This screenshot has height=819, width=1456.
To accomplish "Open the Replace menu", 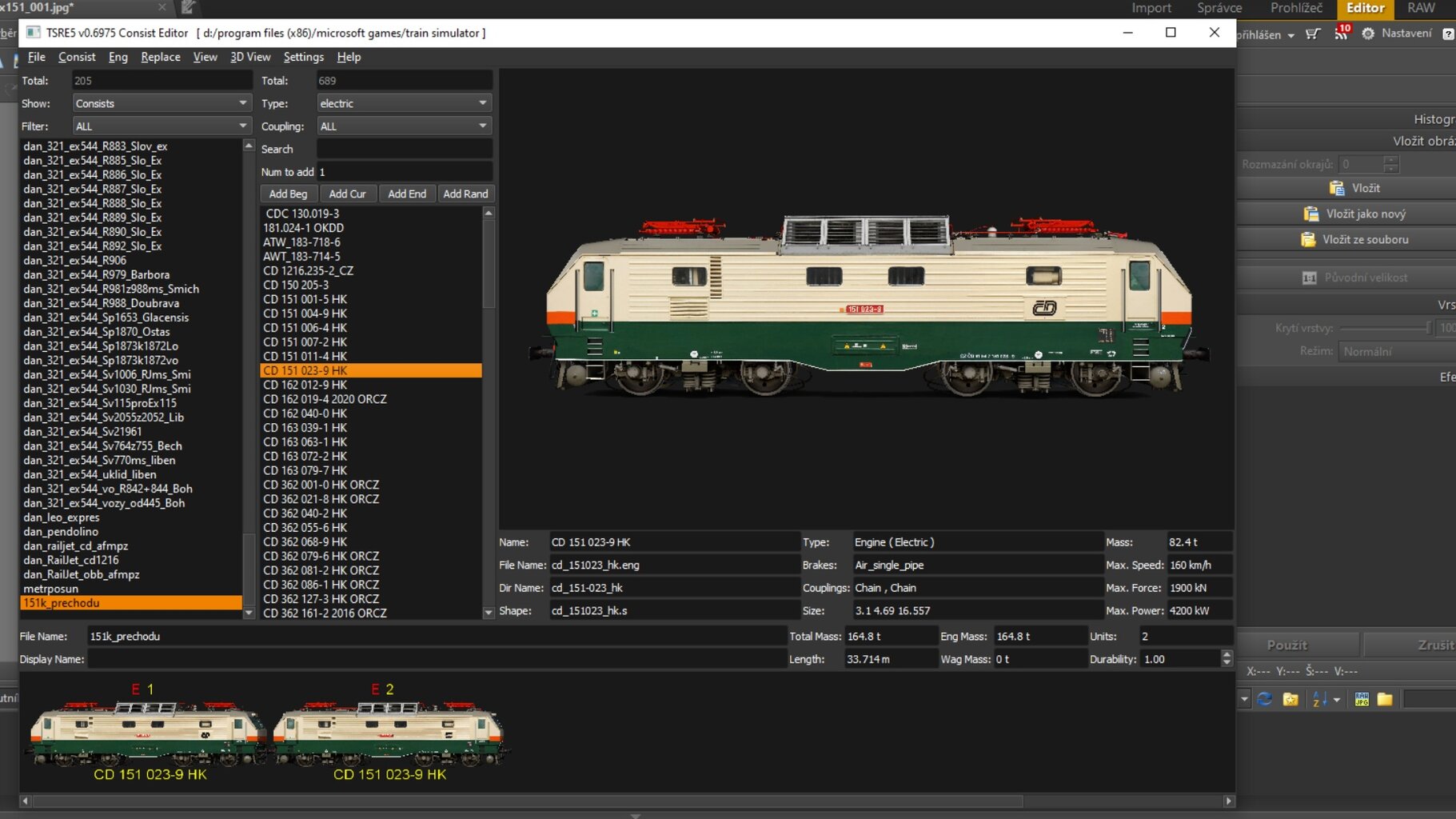I will (160, 57).
